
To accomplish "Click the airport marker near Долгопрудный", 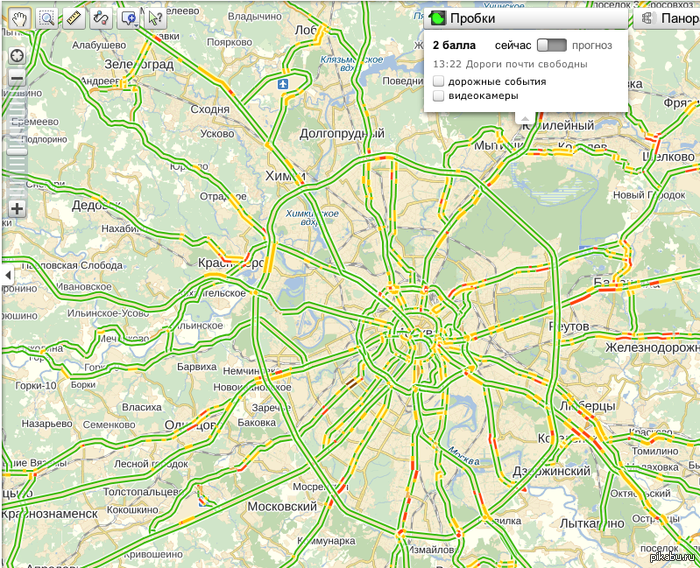I will coord(285,84).
